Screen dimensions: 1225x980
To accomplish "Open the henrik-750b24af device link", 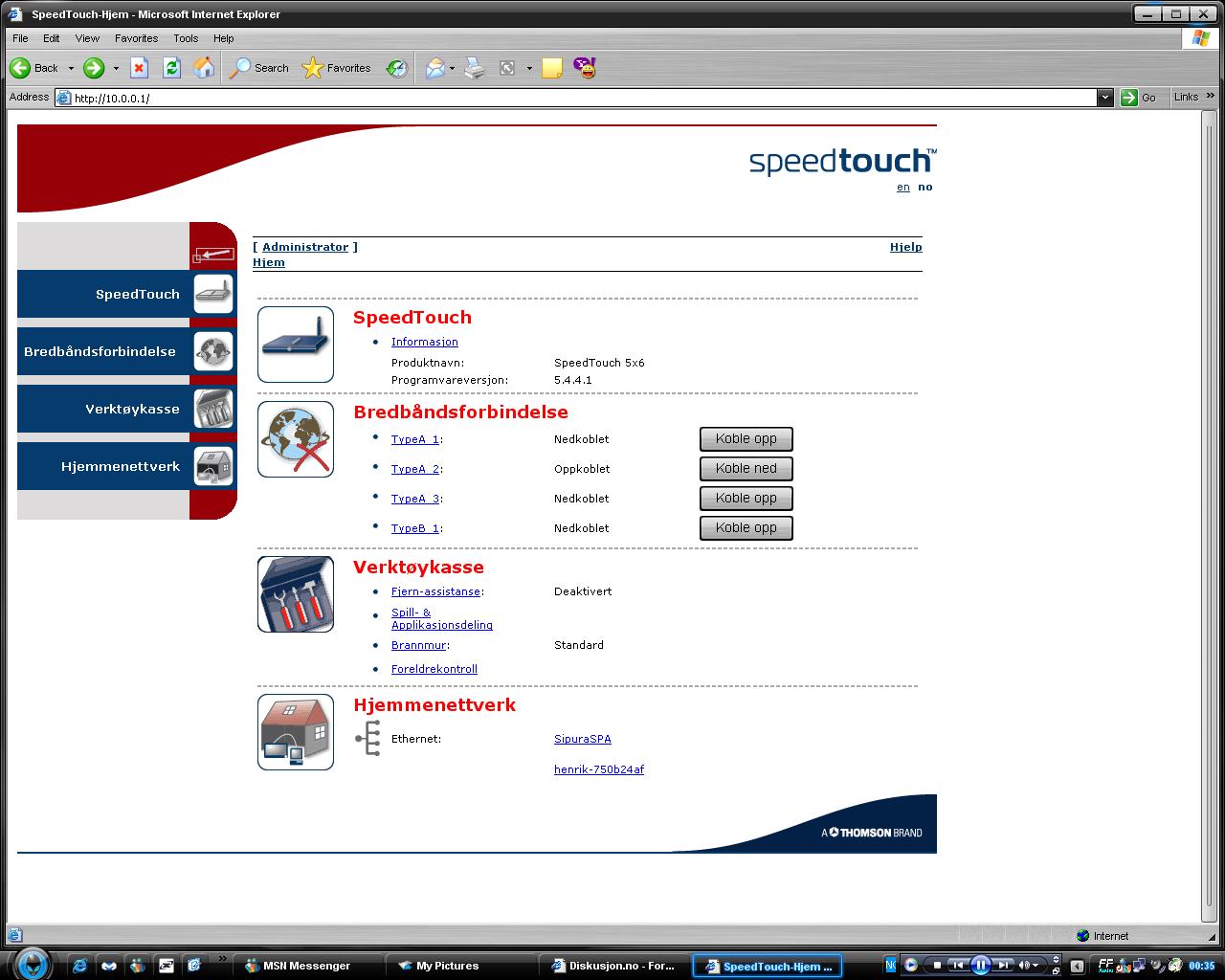I will pos(599,769).
